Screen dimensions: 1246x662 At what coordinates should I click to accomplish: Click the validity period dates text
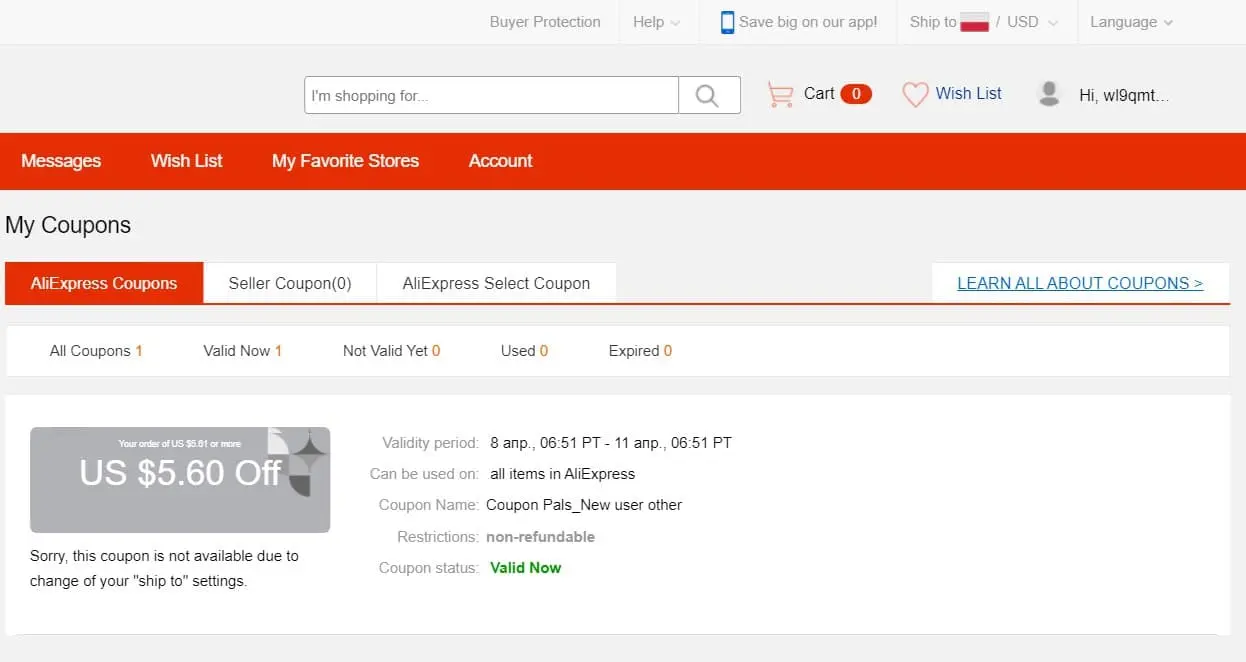pyautogui.click(x=611, y=443)
